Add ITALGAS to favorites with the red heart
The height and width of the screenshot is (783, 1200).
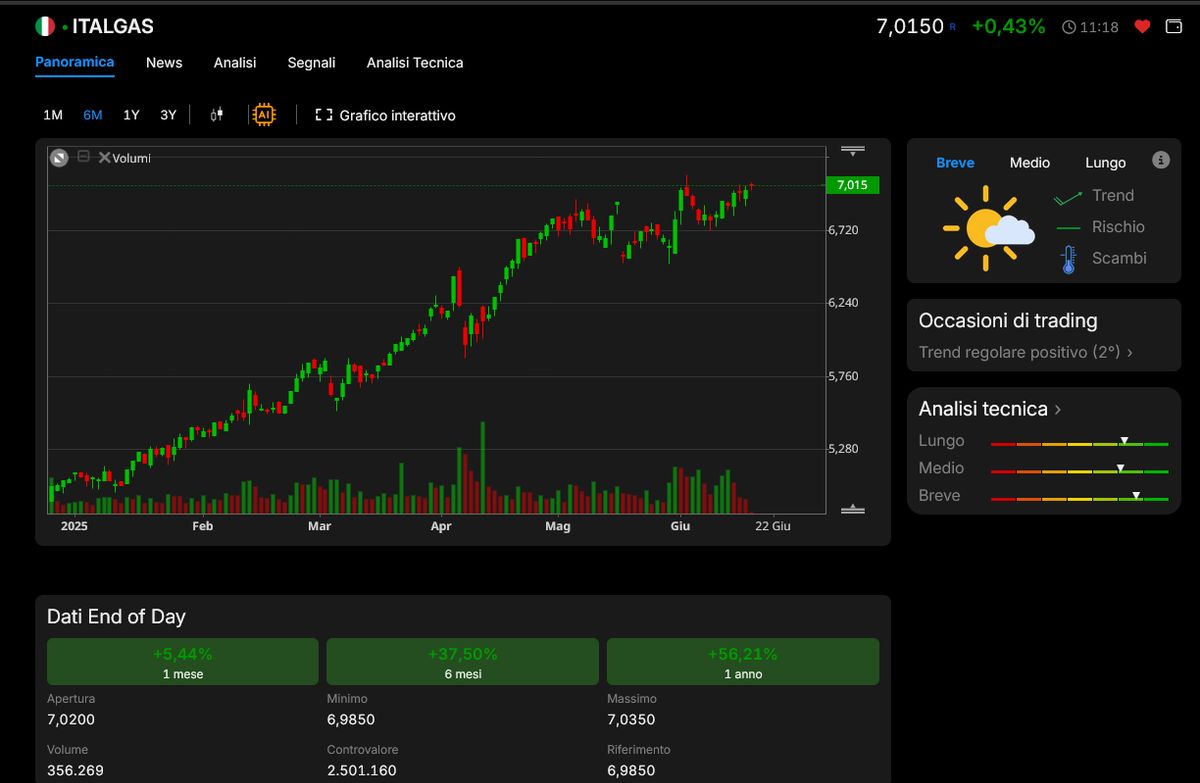pyautogui.click(x=1142, y=27)
